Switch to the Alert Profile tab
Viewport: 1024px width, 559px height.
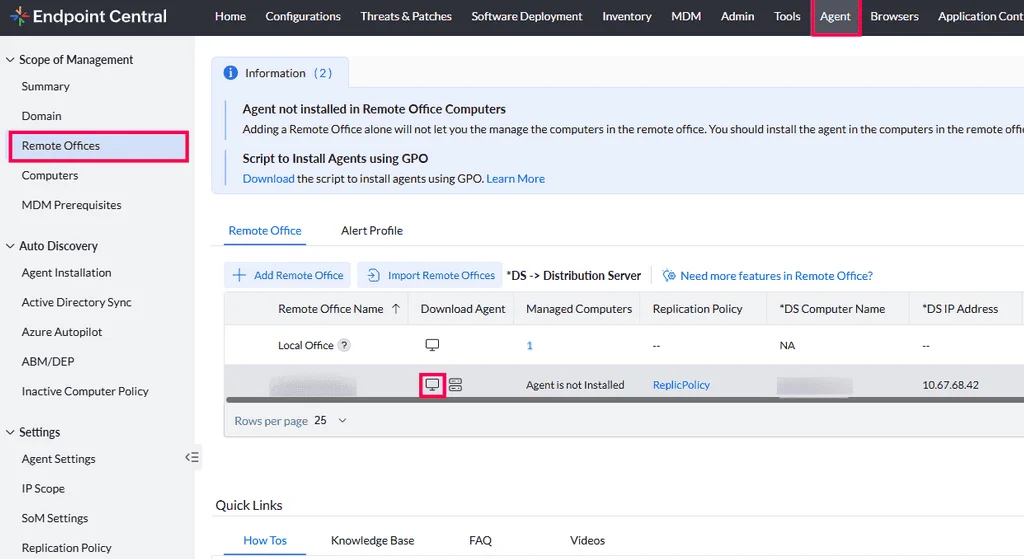372,231
